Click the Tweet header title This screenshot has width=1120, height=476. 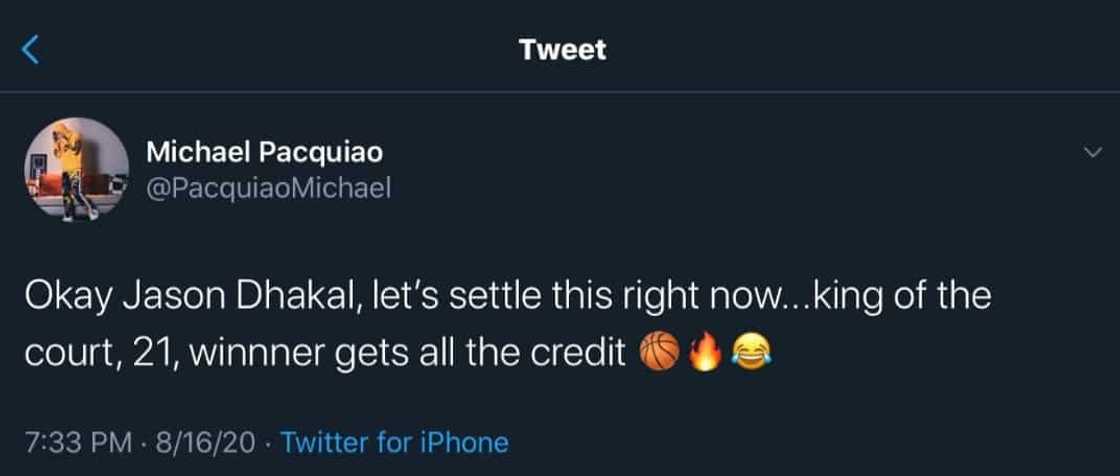562,49
